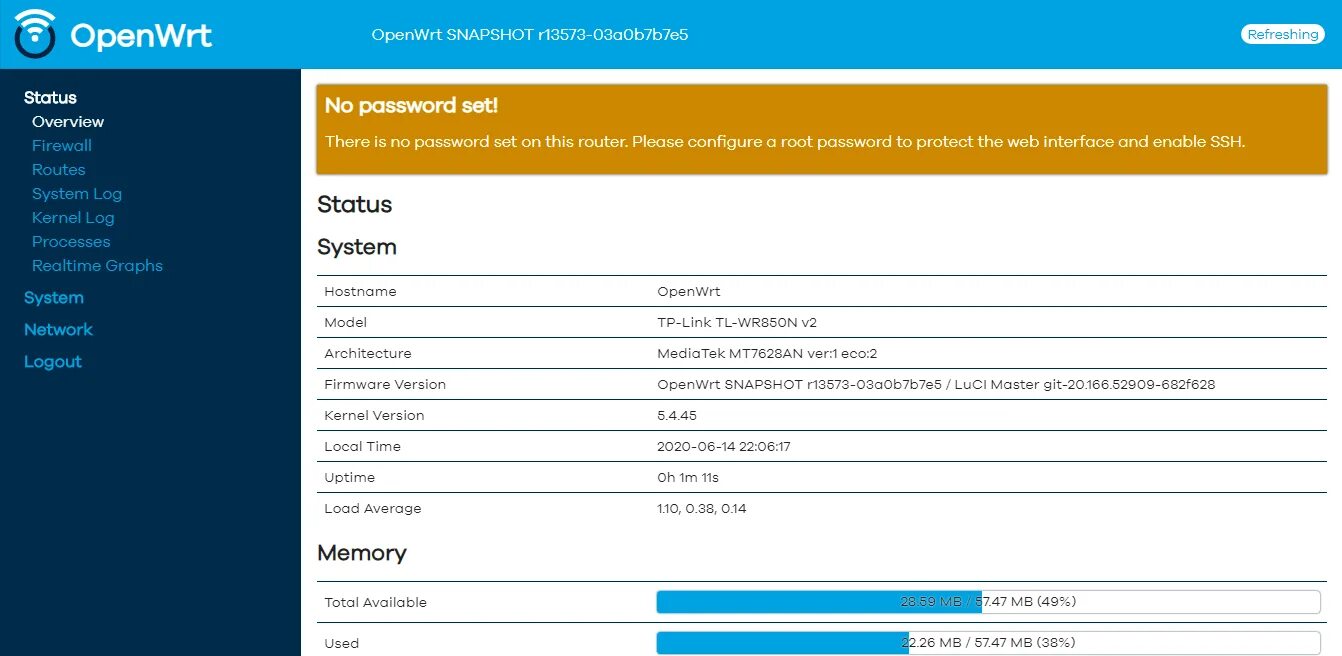
Task: Click the 'Architecture' row label
Action: [368, 353]
